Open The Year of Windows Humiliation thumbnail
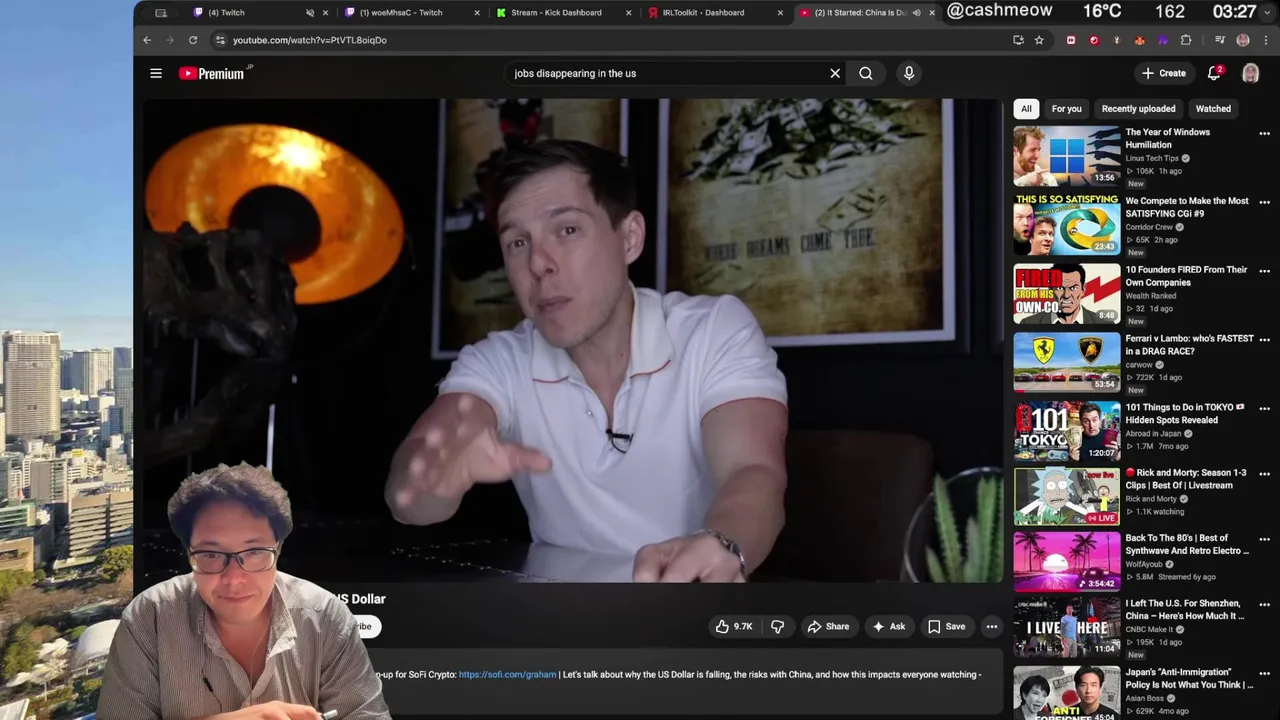Viewport: 1280px width, 720px height. (1067, 156)
